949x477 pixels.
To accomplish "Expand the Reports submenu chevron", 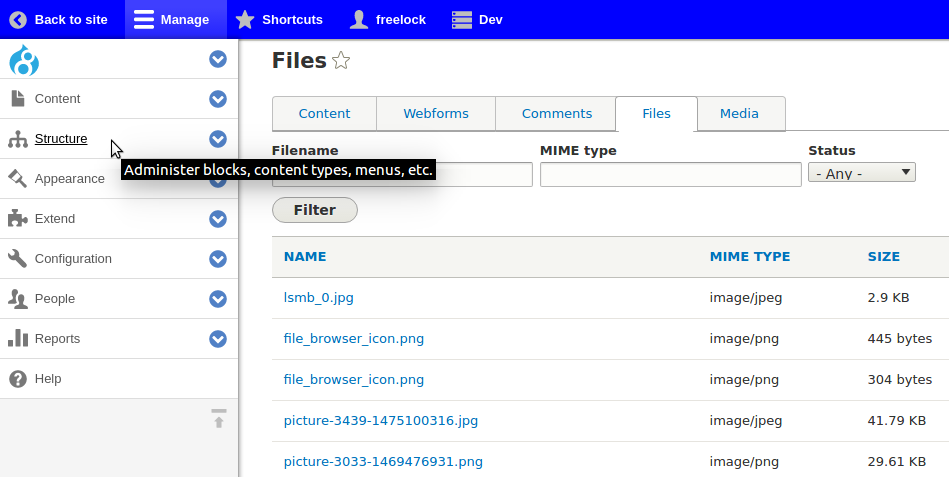I will pos(218,338).
